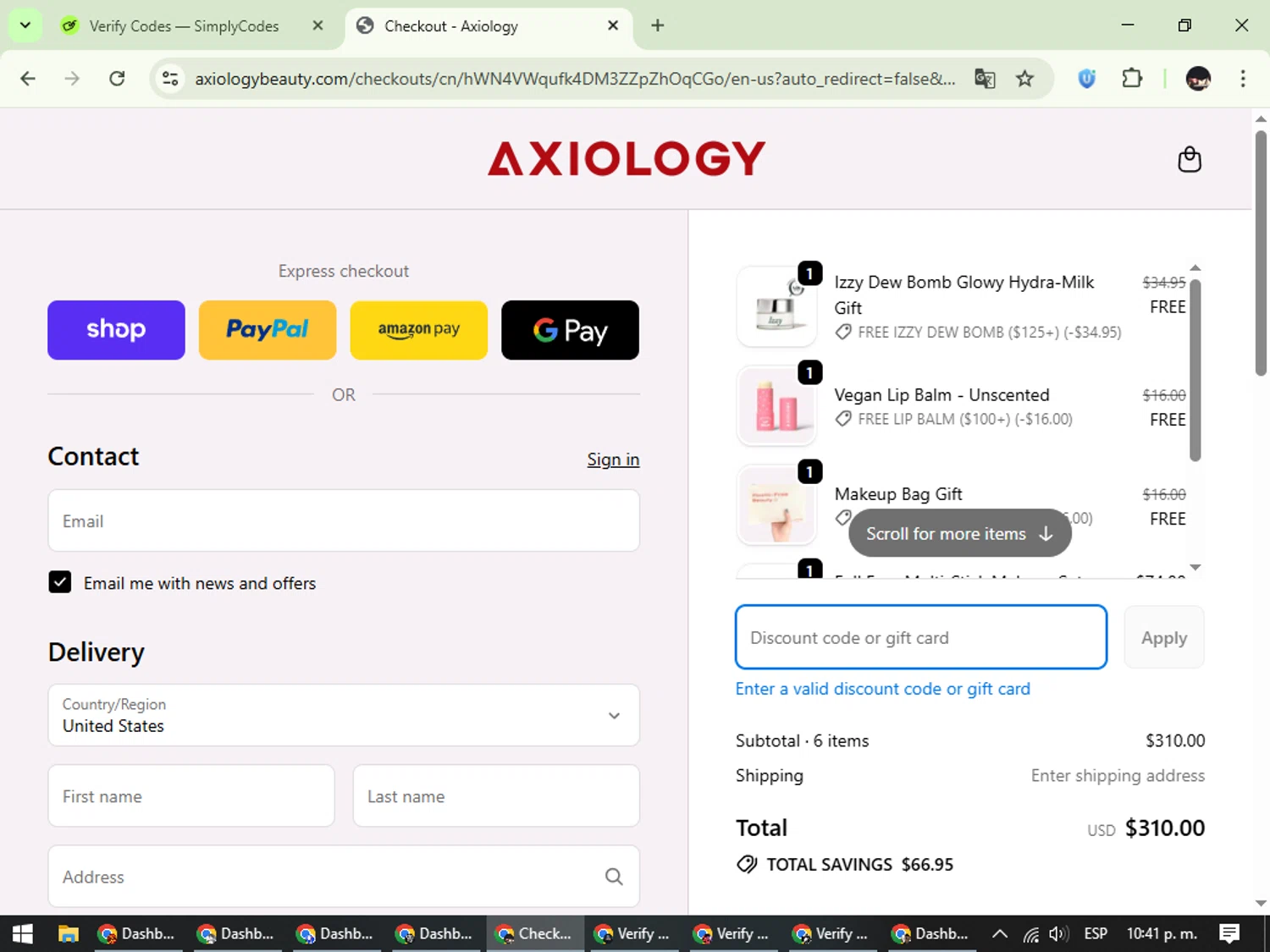Click the Apply discount button
The image size is (1270, 952).
(x=1164, y=637)
